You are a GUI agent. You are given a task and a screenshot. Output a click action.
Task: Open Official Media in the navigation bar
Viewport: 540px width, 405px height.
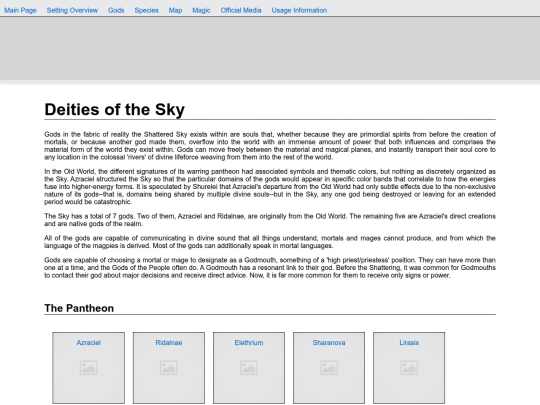coord(241,10)
